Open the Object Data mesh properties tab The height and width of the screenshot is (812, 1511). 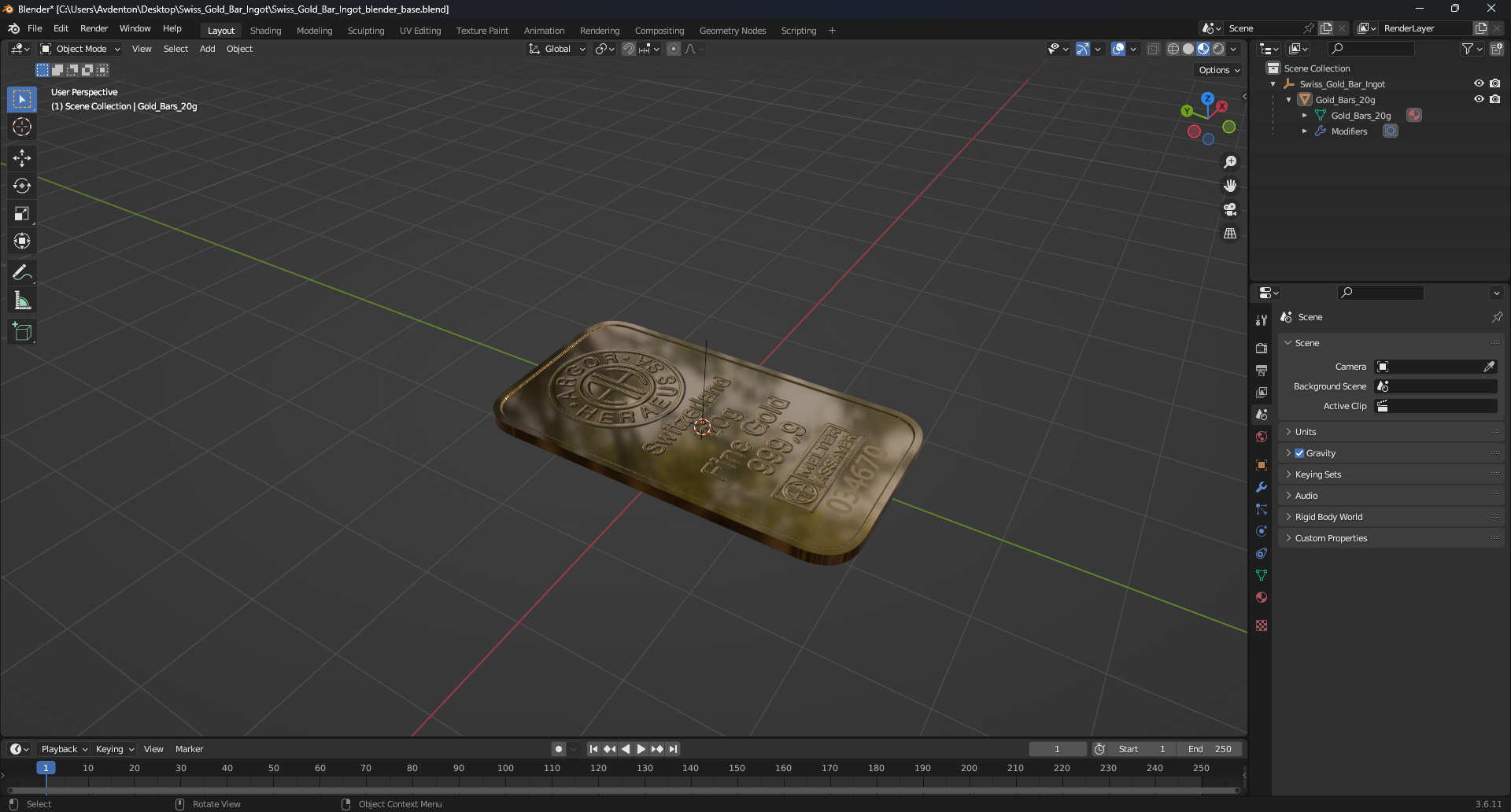point(1262,575)
